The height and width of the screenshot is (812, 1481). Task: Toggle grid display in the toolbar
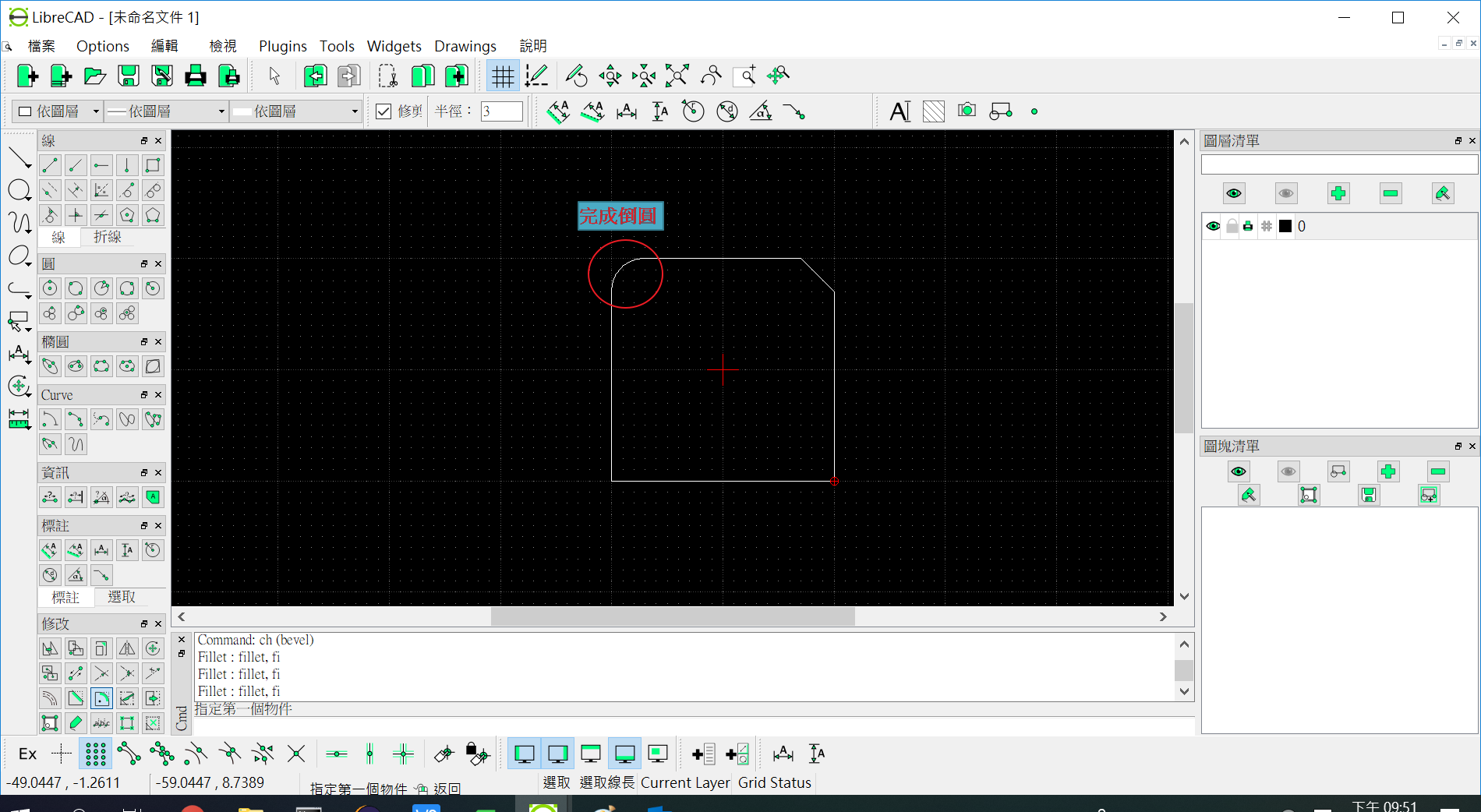503,76
